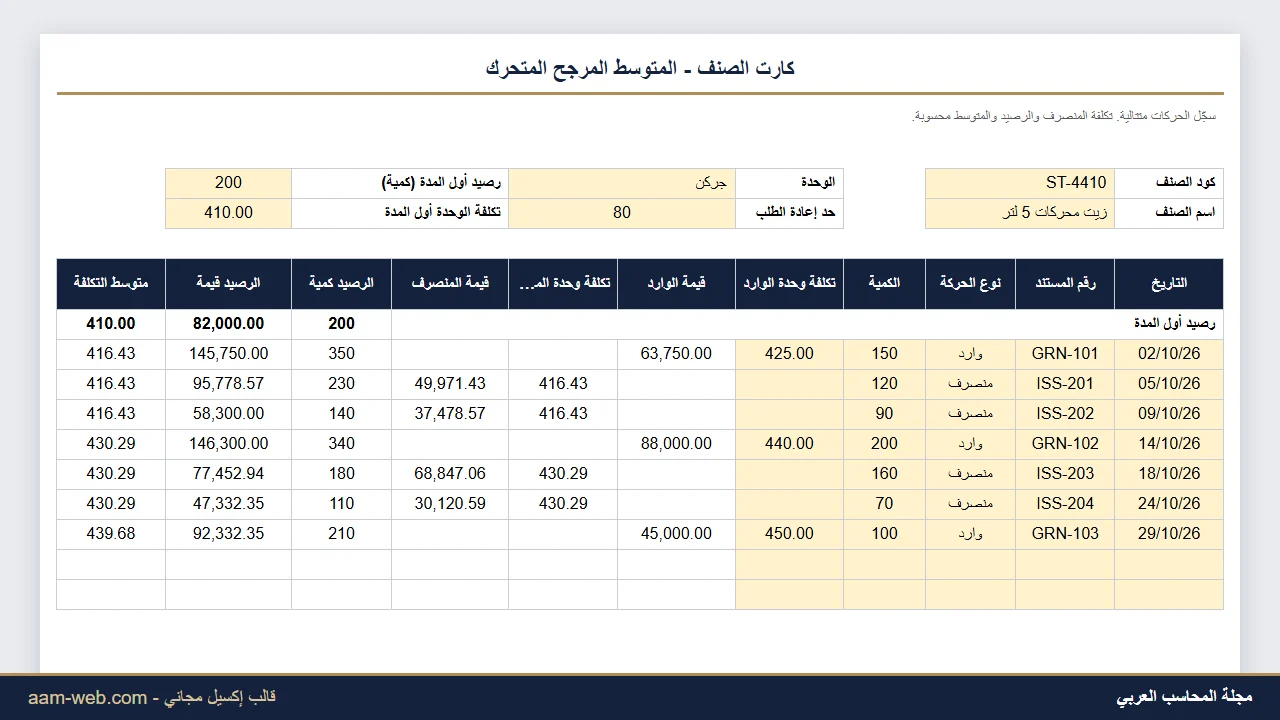Select the رصيد أول المدة row label
The width and height of the screenshot is (1280, 720).
(1174, 324)
